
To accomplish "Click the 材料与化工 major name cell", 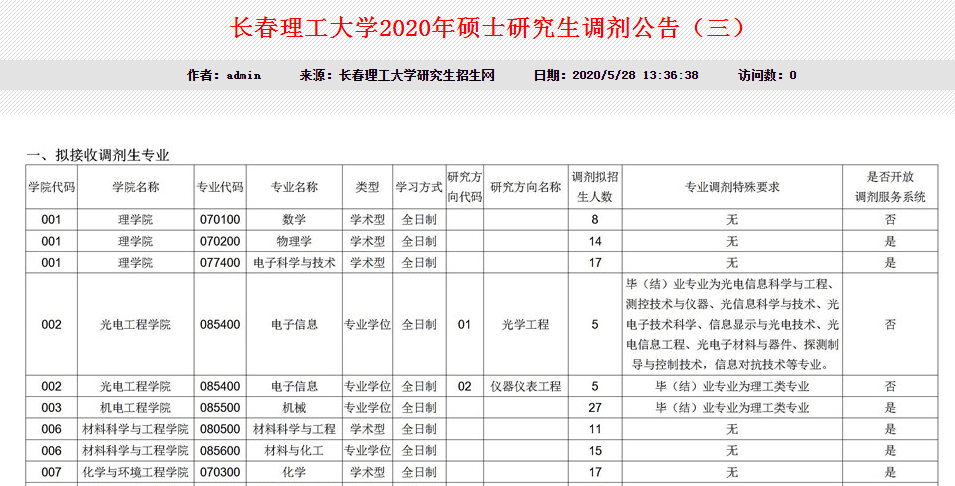I will pos(294,451).
